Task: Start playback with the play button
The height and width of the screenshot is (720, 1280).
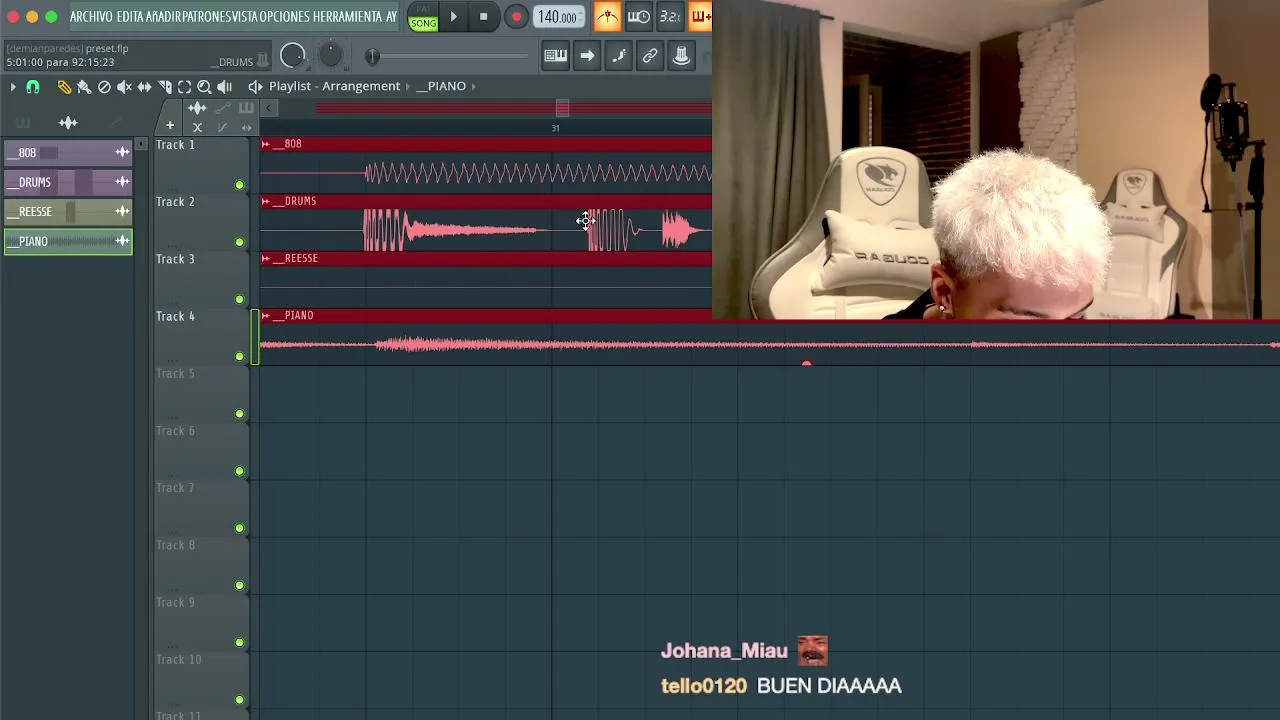Action: pos(453,16)
